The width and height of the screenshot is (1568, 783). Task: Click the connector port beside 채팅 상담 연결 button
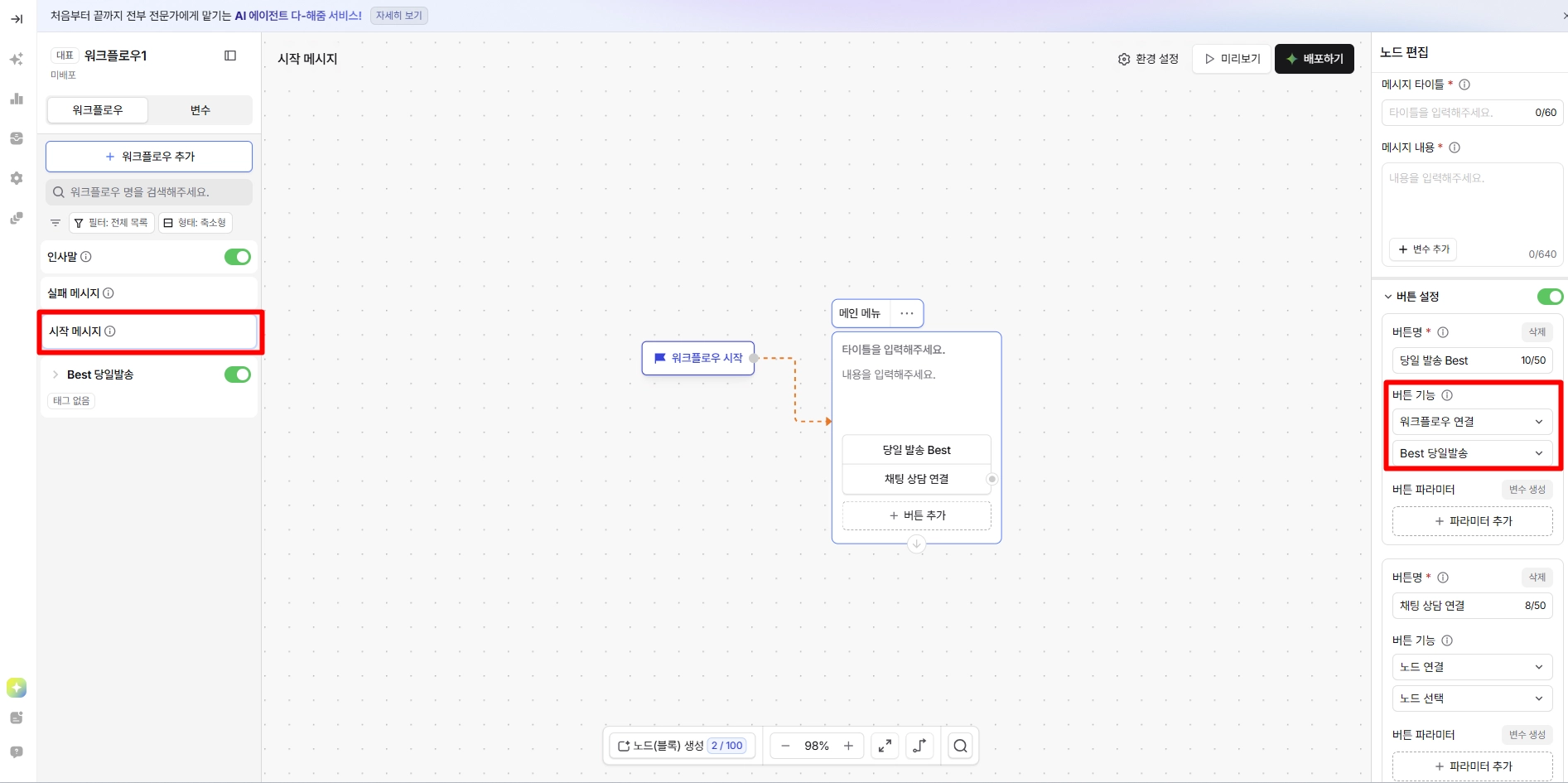[x=991, y=479]
